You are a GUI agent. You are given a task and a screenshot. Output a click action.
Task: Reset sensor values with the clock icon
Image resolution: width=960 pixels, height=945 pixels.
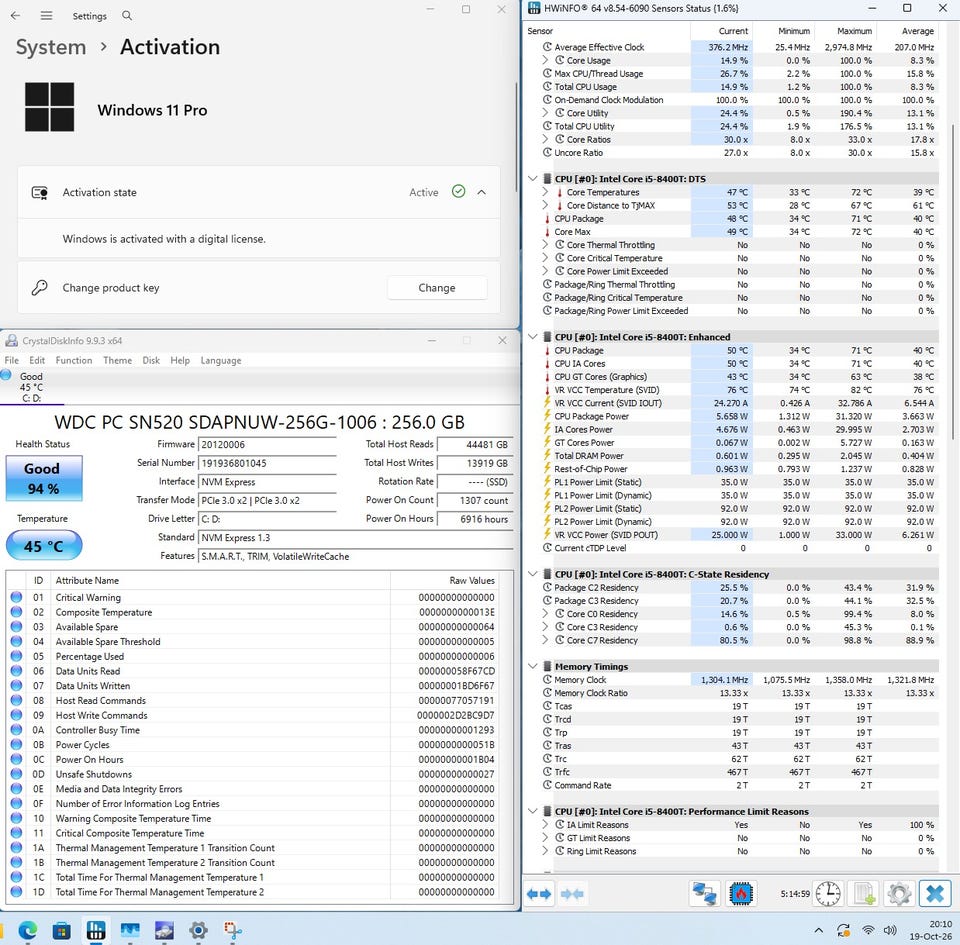point(828,894)
